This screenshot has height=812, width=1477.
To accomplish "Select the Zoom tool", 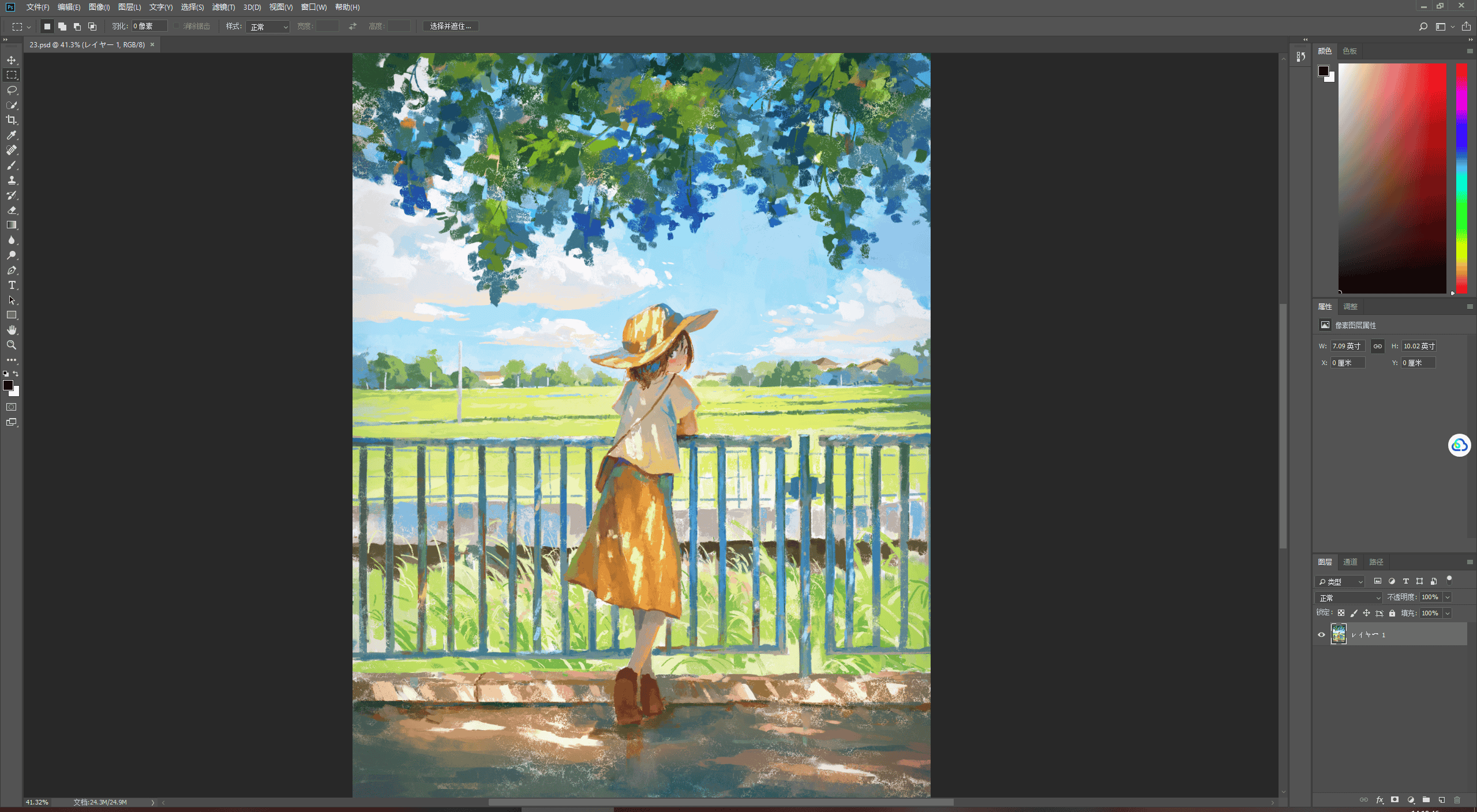I will pyautogui.click(x=12, y=345).
